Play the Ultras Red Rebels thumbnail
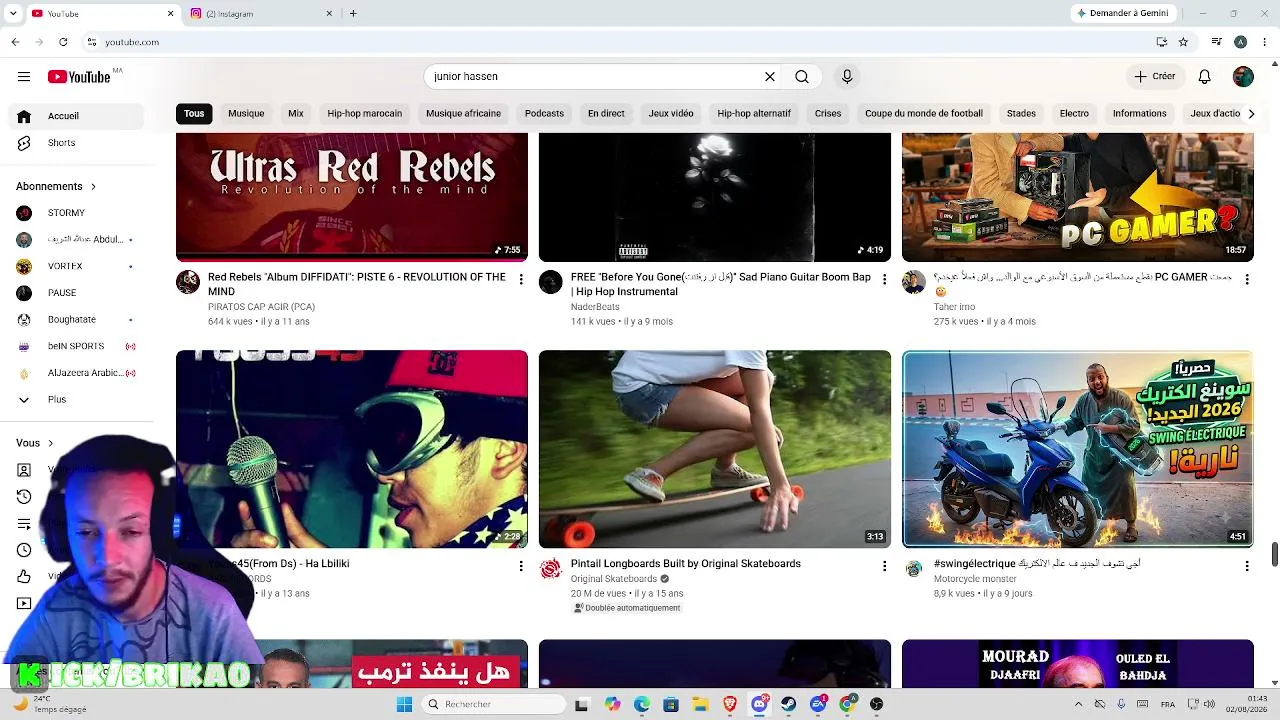Screen dimensions: 1280x720 [352, 197]
